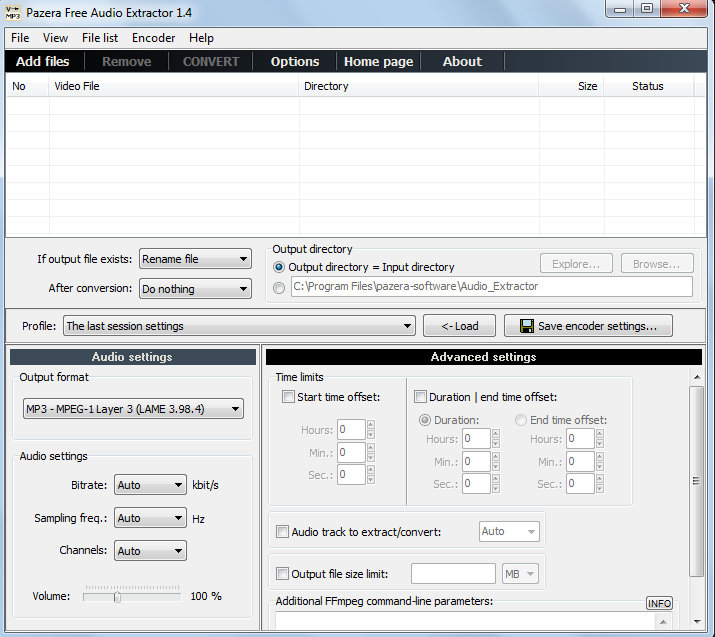Click the CONVERT toolbar button

pos(211,62)
